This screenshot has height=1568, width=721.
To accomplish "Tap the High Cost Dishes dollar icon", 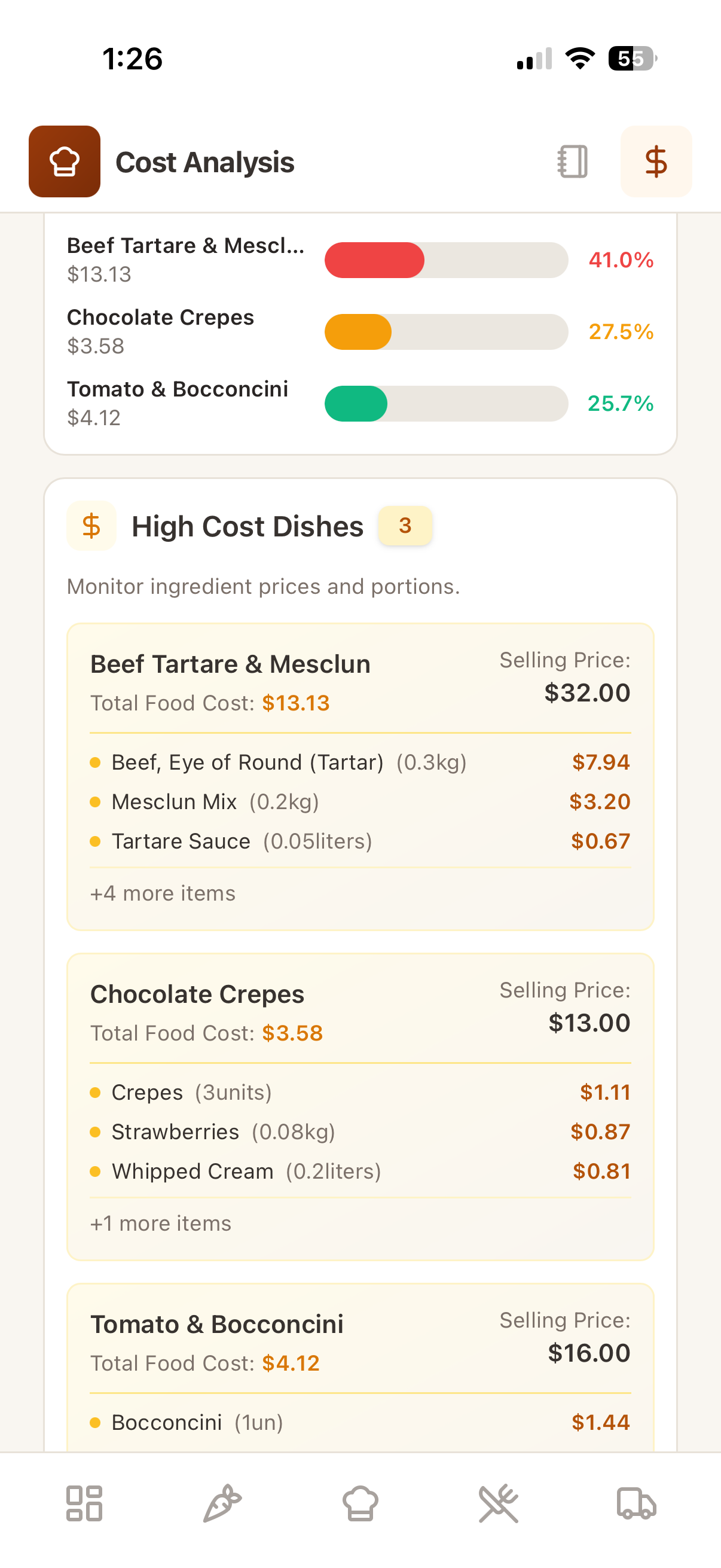I will [x=91, y=526].
